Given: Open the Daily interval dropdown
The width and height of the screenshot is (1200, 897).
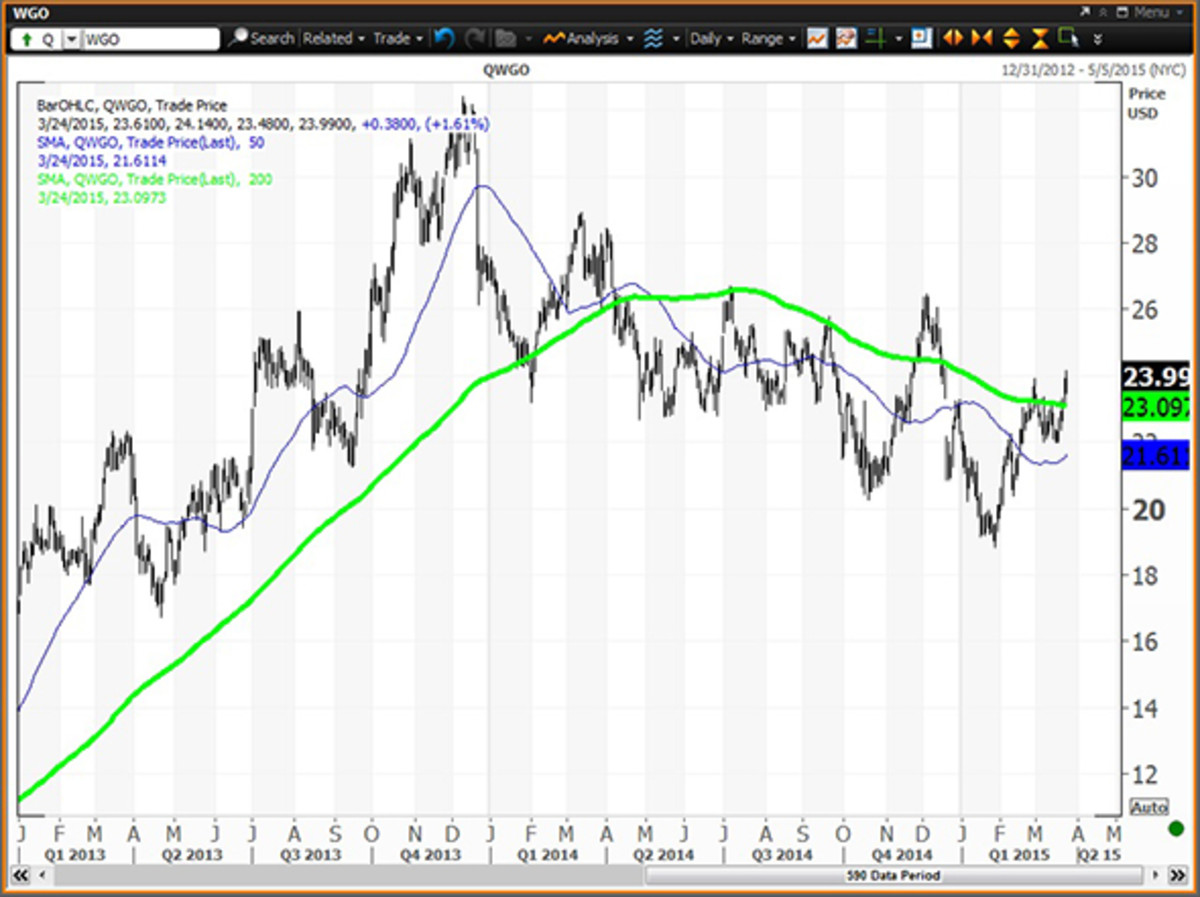Looking at the screenshot, I should [711, 39].
